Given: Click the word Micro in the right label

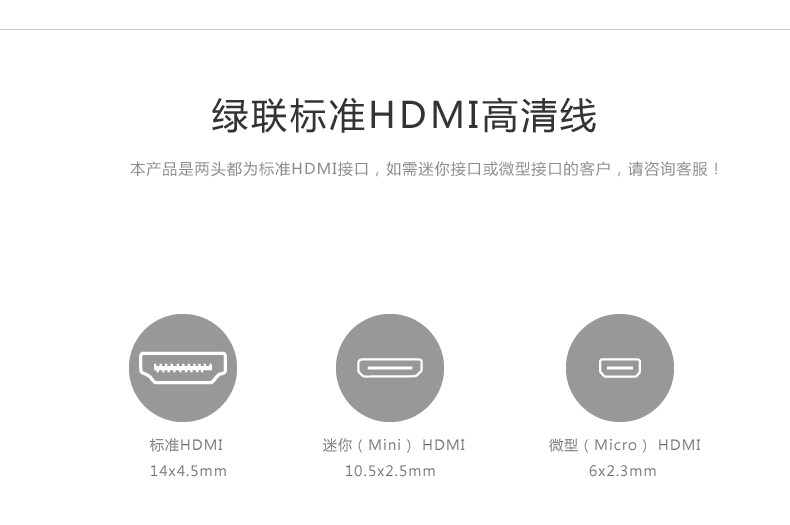Looking at the screenshot, I should point(616,445).
